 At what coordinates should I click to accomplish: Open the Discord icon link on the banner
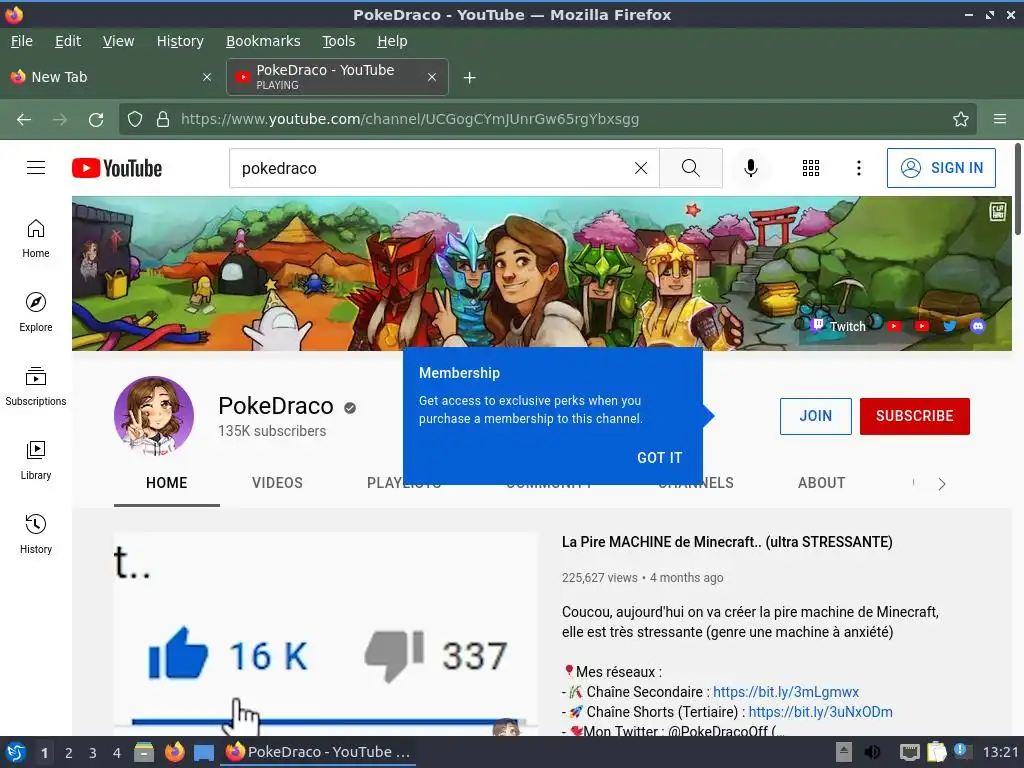point(977,326)
